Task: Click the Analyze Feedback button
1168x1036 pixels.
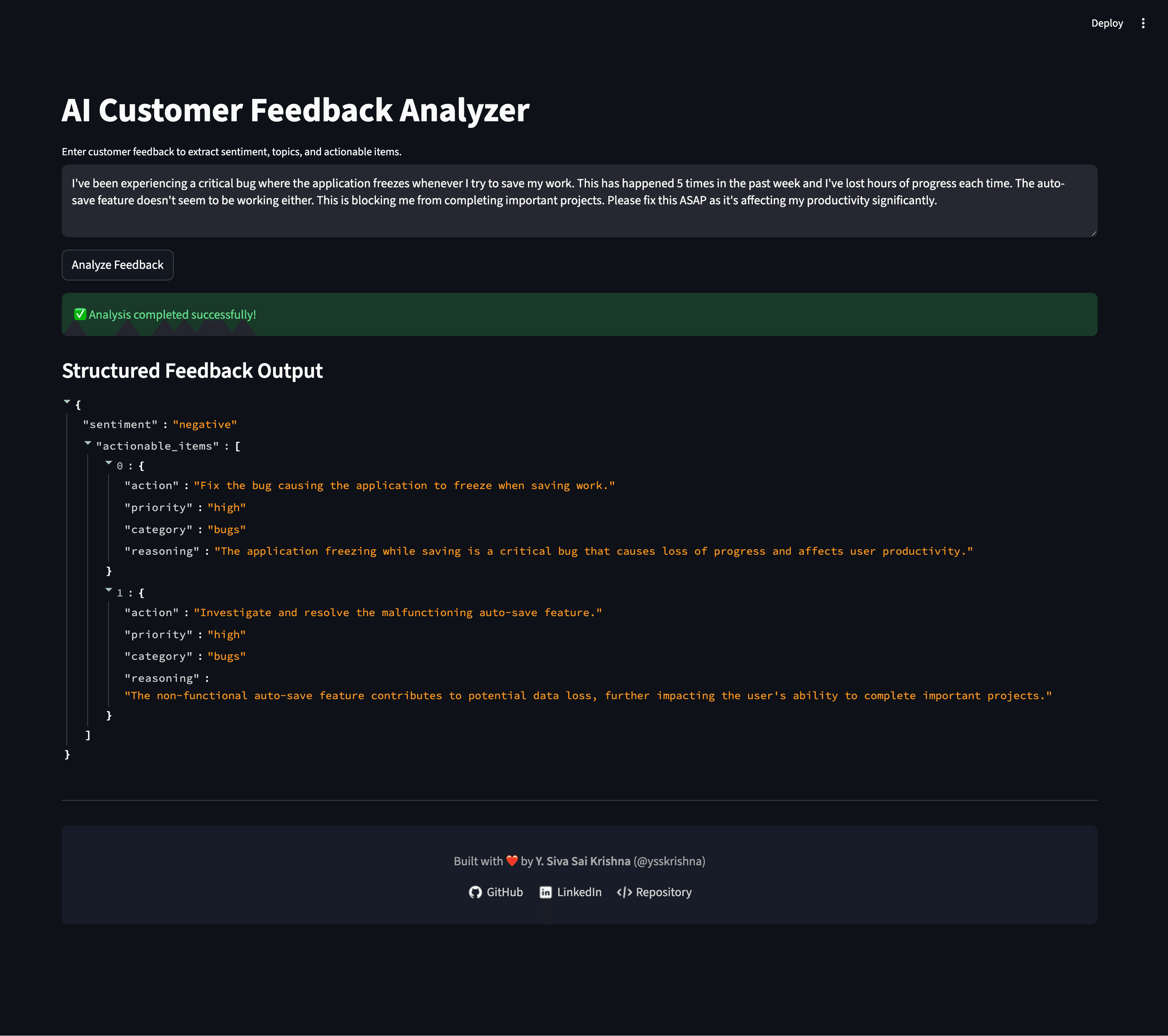Action: [118, 265]
